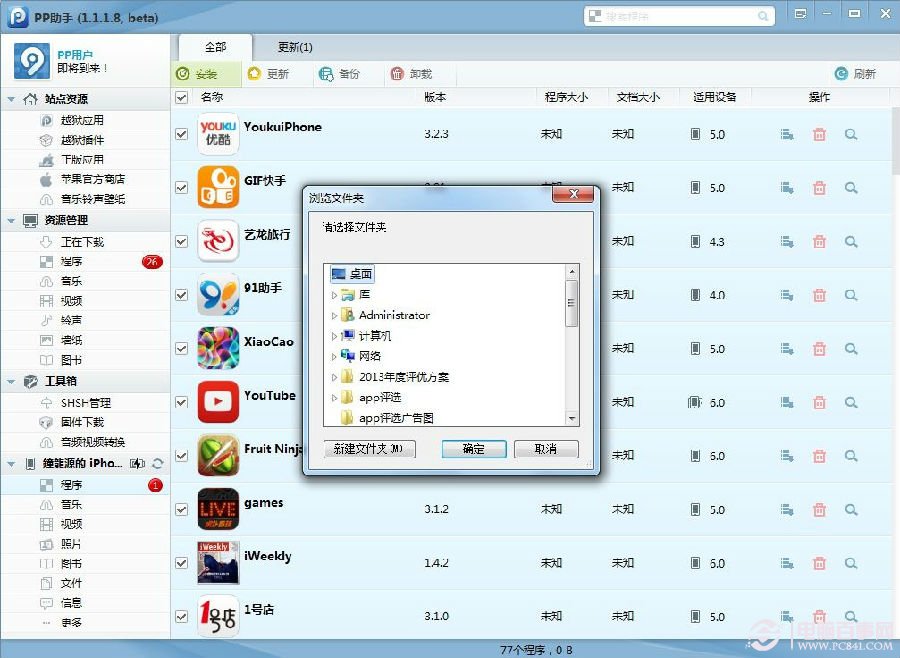The image size is (900, 658).
Task: Expand the 2013年度评优方案 folder
Action: [x=334, y=377]
